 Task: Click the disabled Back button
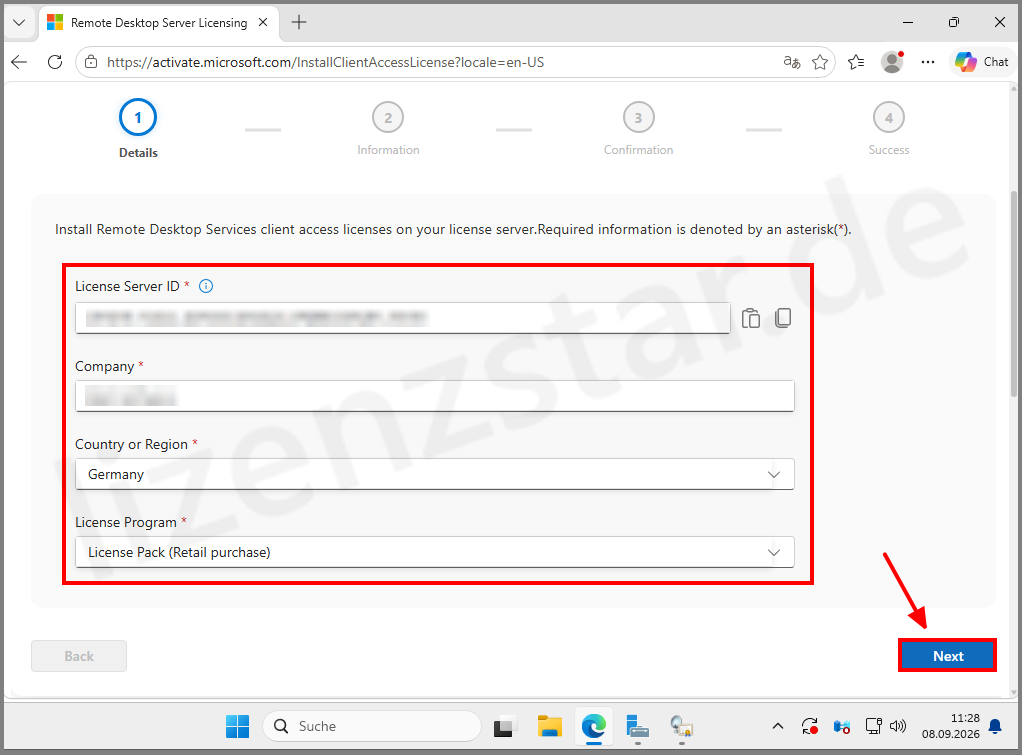(79, 656)
